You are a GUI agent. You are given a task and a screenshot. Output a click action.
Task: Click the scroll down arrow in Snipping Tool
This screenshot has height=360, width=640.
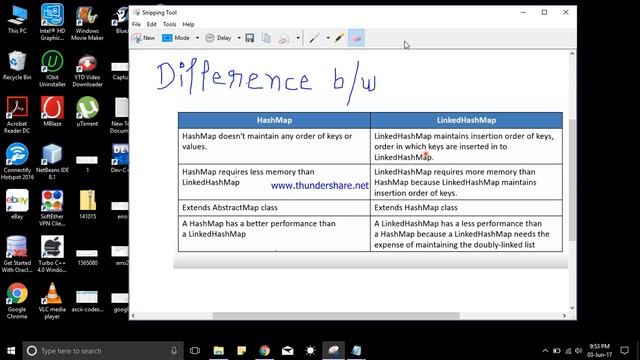572,308
